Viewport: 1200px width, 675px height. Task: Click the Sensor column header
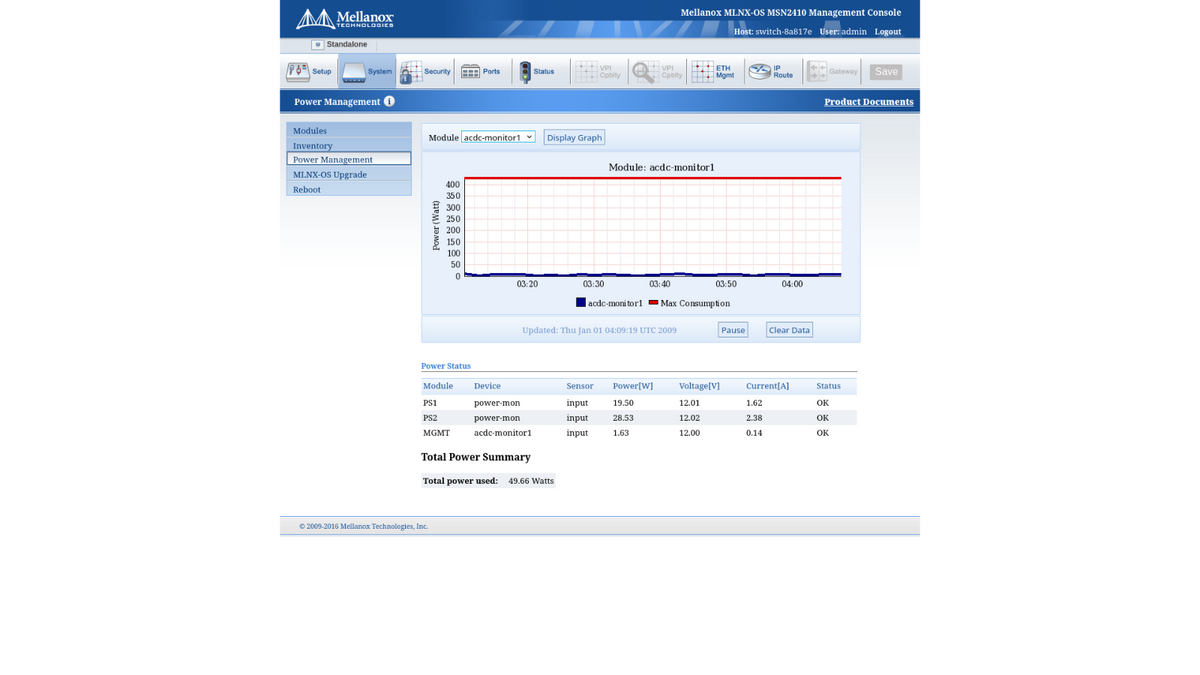pyautogui.click(x=580, y=386)
